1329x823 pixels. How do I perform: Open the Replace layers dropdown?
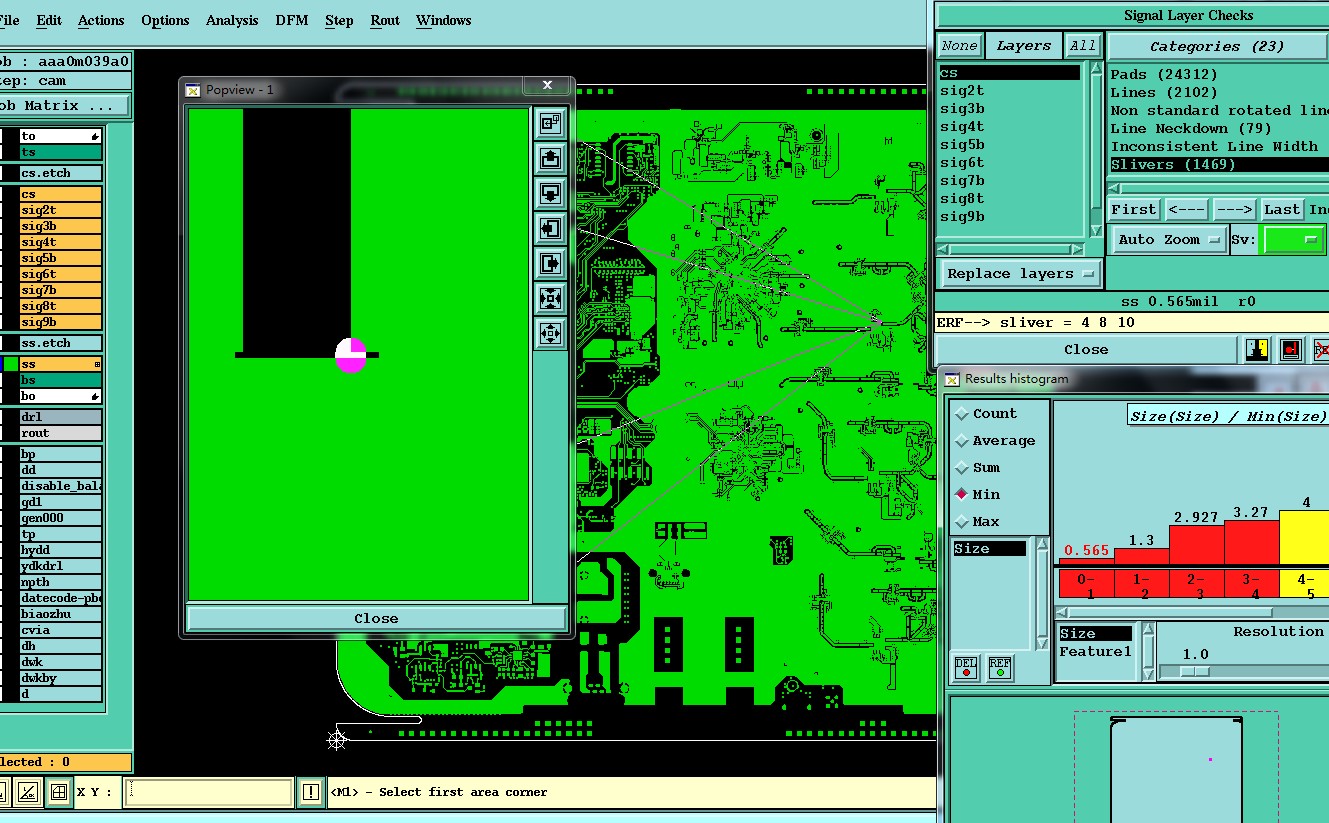tap(1019, 274)
